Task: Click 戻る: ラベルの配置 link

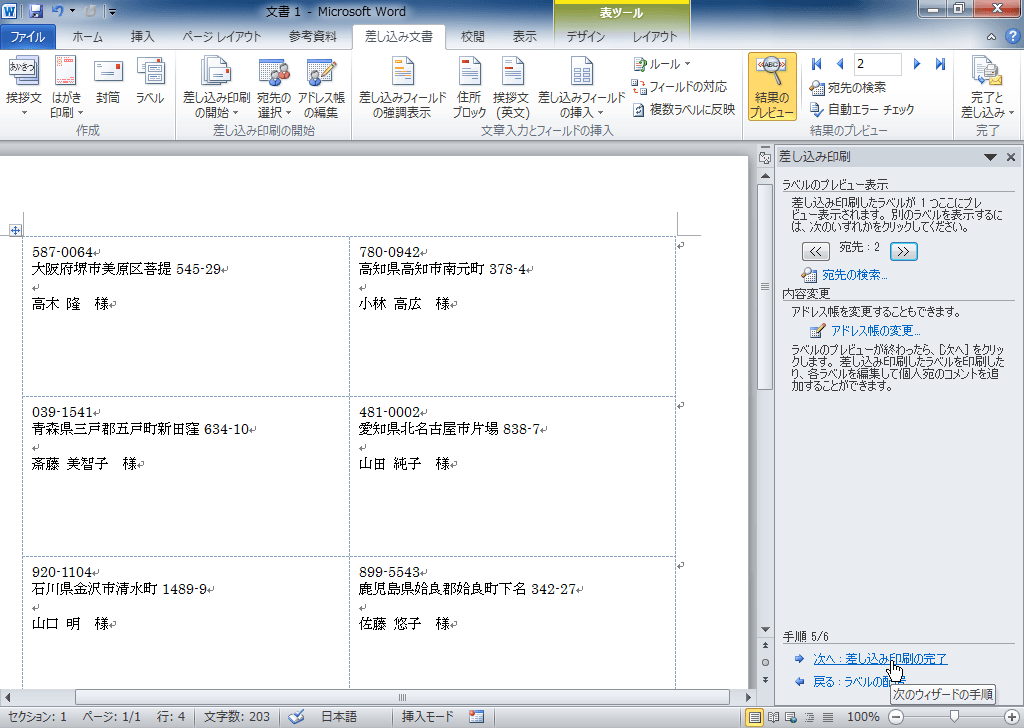Action: 859,682
